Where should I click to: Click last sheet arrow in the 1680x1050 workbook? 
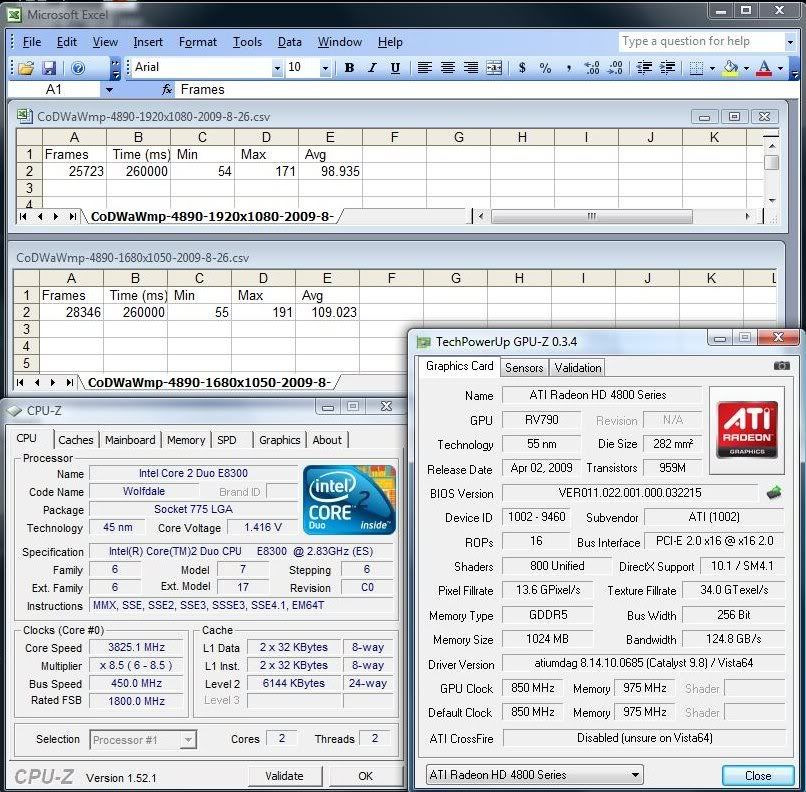[x=69, y=382]
